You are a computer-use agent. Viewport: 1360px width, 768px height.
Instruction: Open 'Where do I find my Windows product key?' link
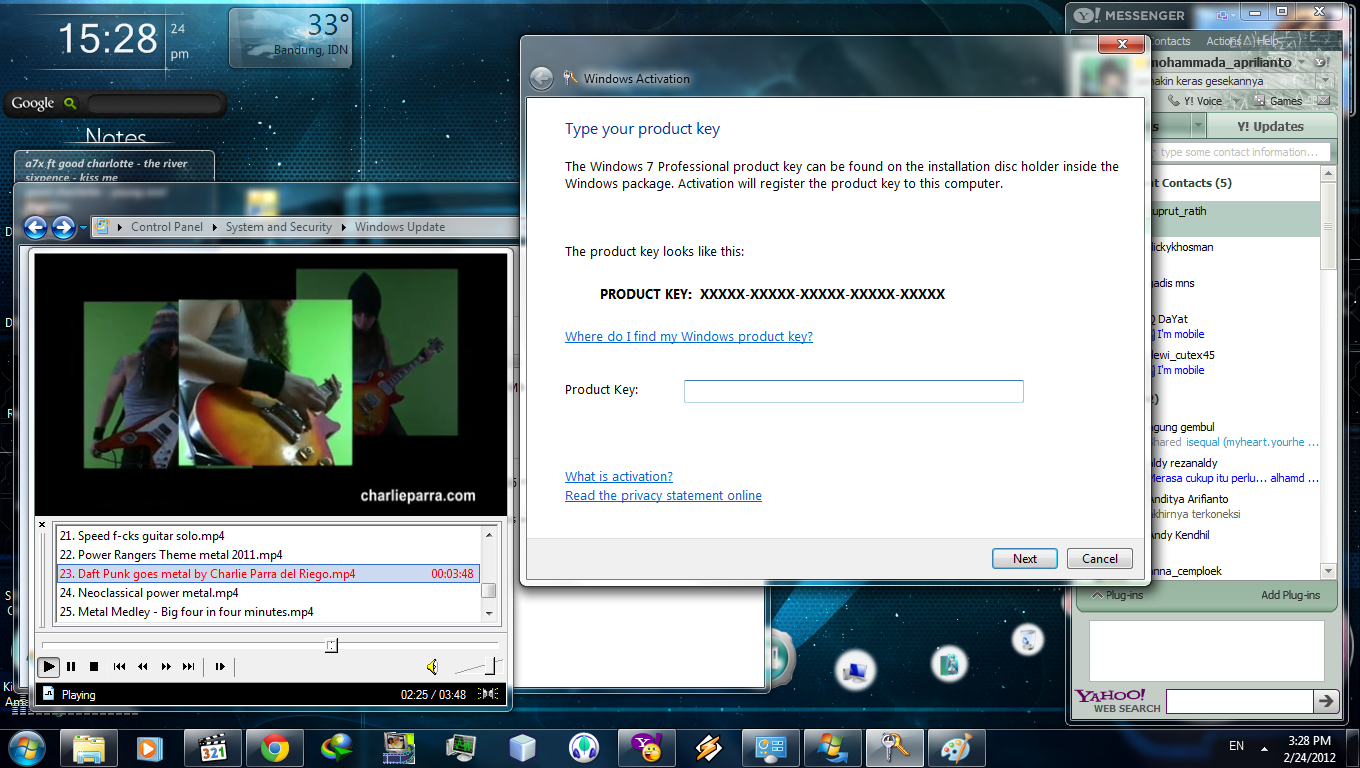point(689,337)
